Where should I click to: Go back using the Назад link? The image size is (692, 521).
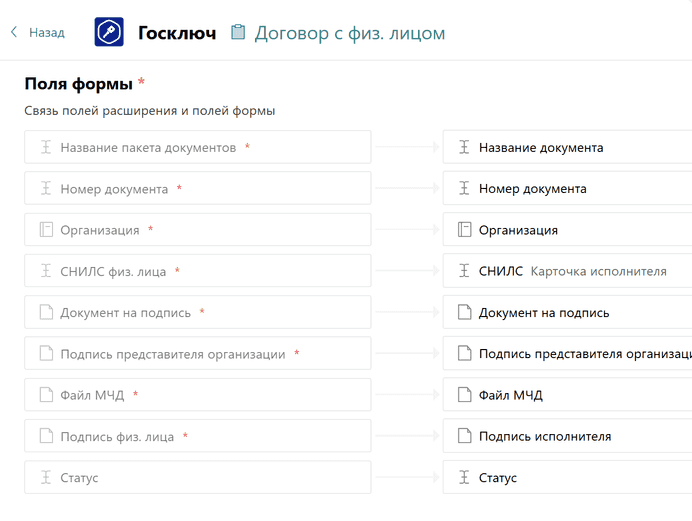tap(46, 33)
